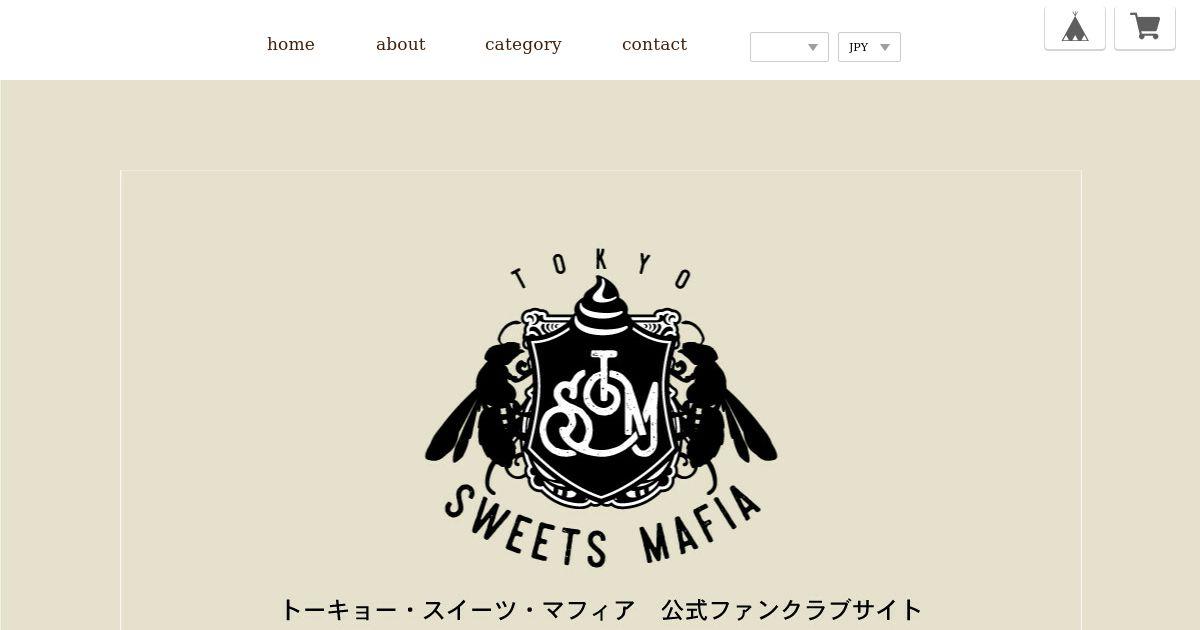Screen dimensions: 1200x630
Task: Click the BASE tent icon button
Action: pyautogui.click(x=1075, y=26)
